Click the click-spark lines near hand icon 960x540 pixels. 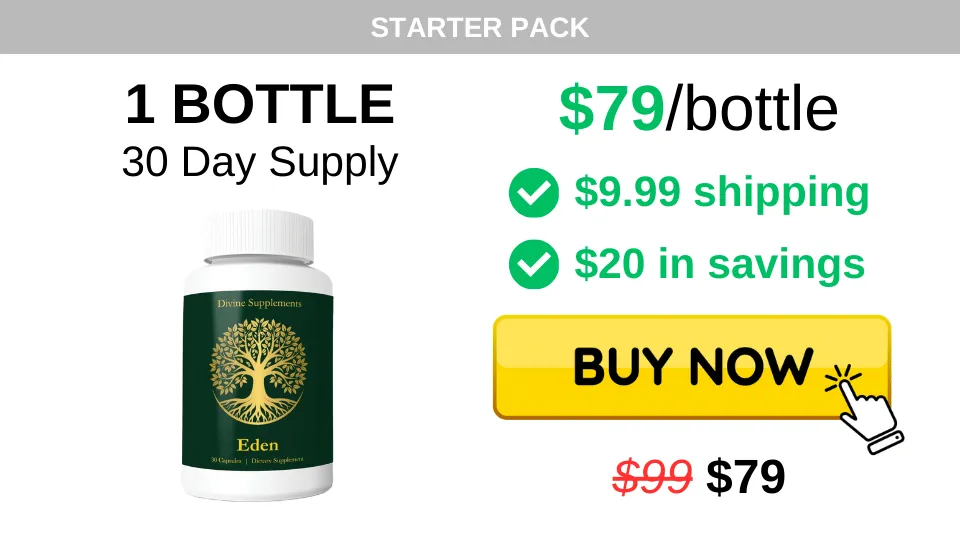[842, 377]
